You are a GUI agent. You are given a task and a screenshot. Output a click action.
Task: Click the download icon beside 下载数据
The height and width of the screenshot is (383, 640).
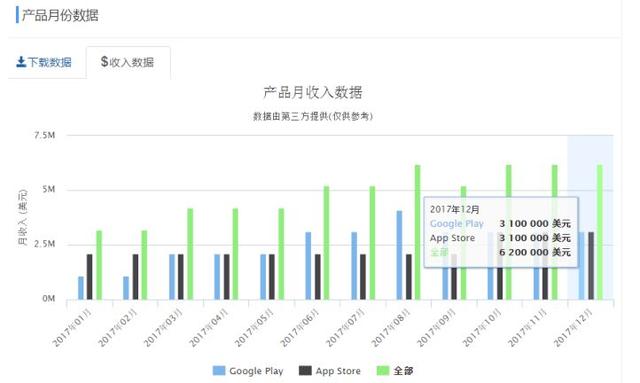21,62
